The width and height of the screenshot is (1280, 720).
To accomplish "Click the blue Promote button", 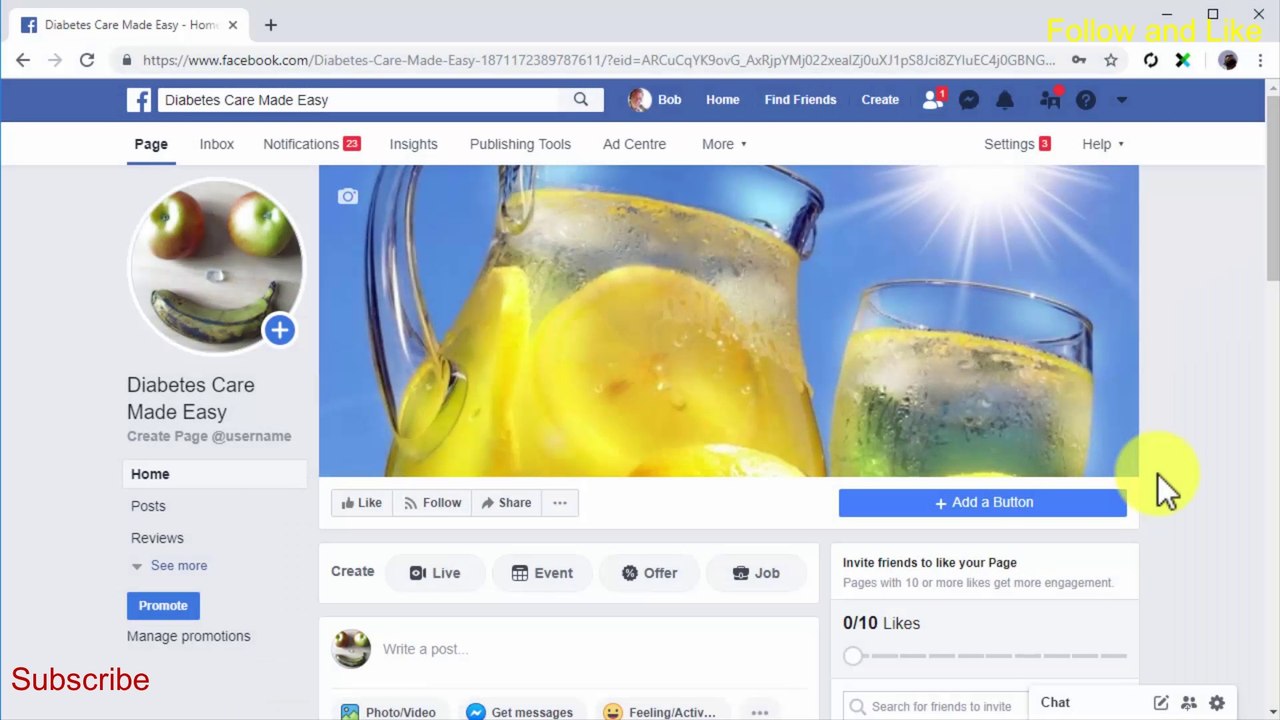I will pyautogui.click(x=163, y=605).
